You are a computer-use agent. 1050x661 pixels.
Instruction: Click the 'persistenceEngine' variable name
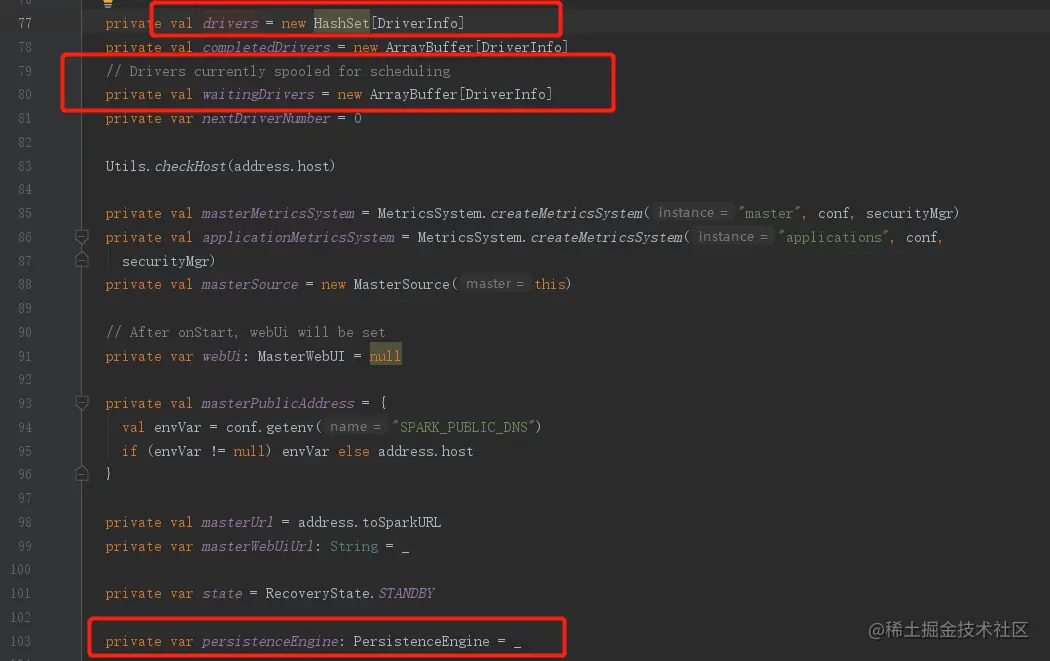270,642
